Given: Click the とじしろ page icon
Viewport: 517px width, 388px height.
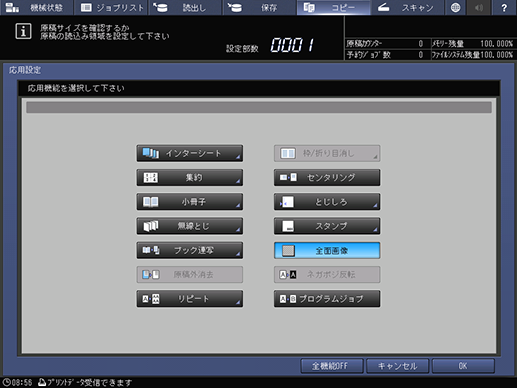Looking at the screenshot, I should point(287,202).
